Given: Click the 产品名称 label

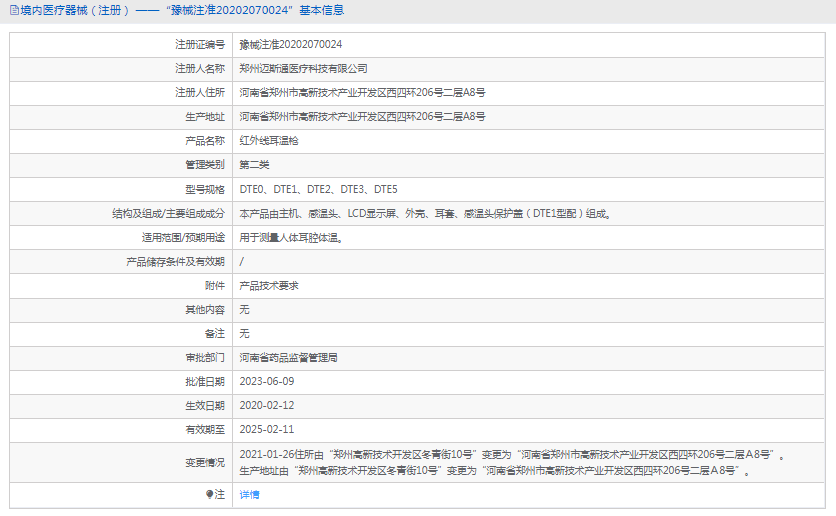Looking at the screenshot, I should tap(205, 141).
